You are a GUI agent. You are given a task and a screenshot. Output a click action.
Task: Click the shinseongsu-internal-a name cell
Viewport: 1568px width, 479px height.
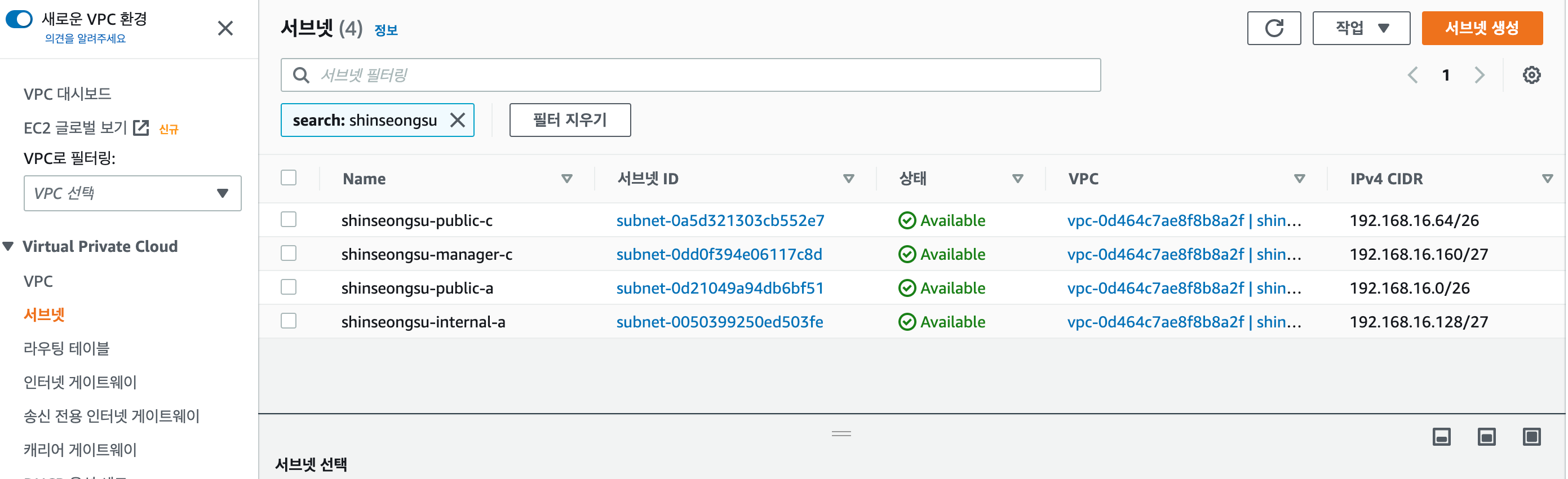coord(423,321)
